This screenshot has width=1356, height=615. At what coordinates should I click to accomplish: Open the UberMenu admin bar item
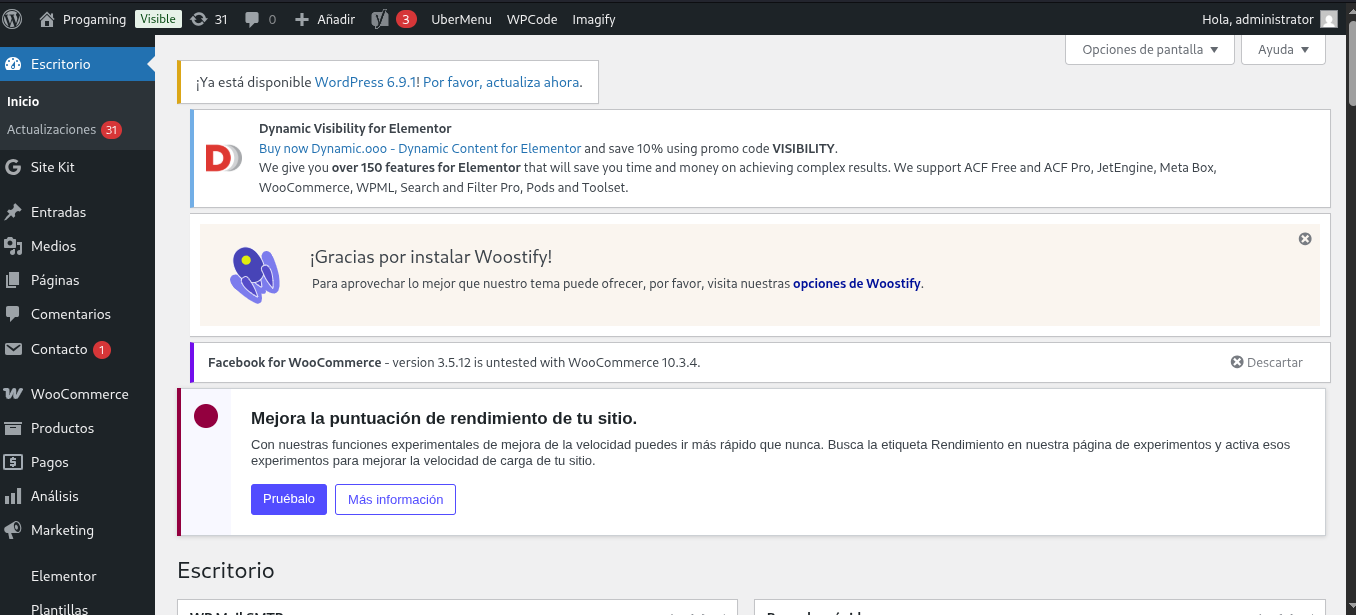[461, 19]
